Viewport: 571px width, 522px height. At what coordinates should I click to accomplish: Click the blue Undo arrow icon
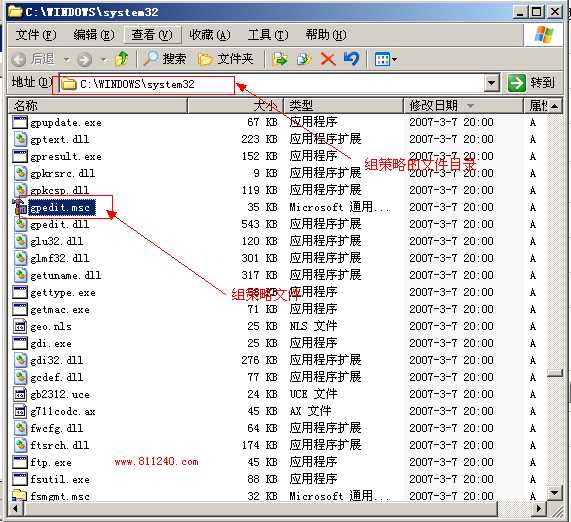coord(352,59)
